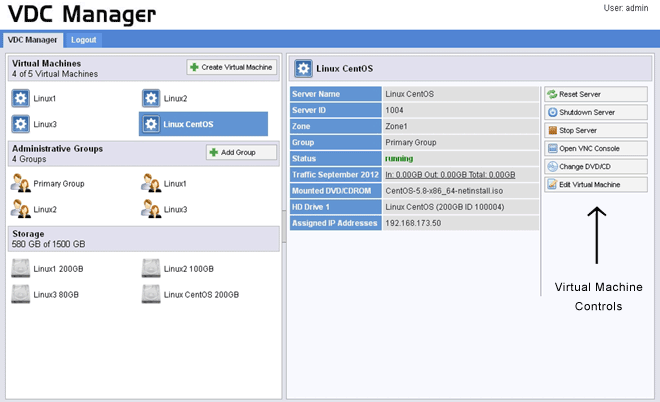660x402 pixels.
Task: Click the Linux1 virtual machine gear icon
Action: point(21,98)
